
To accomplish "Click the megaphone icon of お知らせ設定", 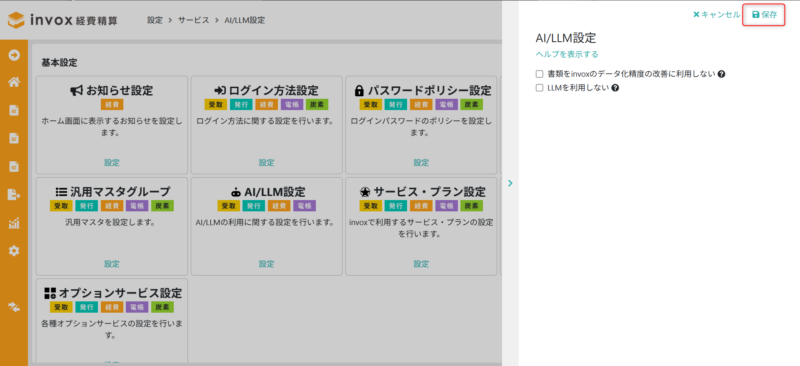I will [77, 91].
